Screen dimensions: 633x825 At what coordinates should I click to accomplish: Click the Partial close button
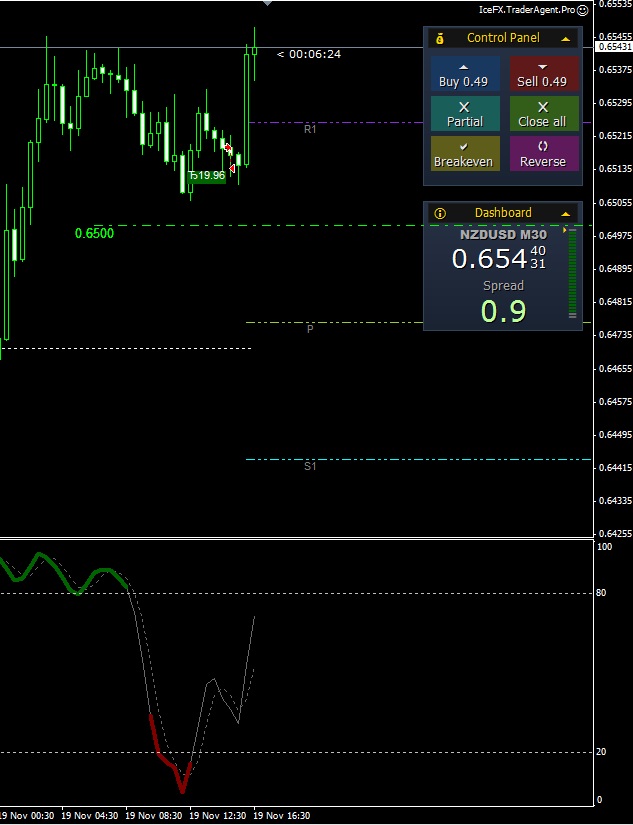pos(465,113)
